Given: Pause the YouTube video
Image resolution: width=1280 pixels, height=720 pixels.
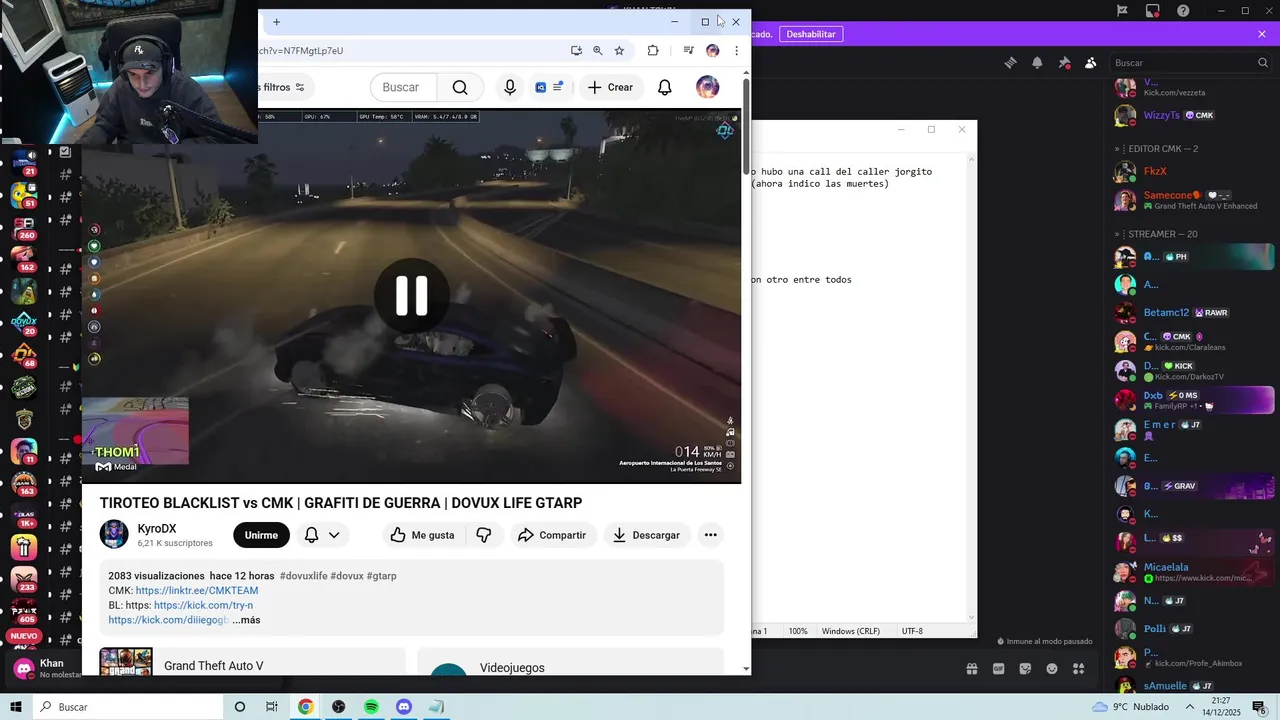Looking at the screenshot, I should (411, 296).
